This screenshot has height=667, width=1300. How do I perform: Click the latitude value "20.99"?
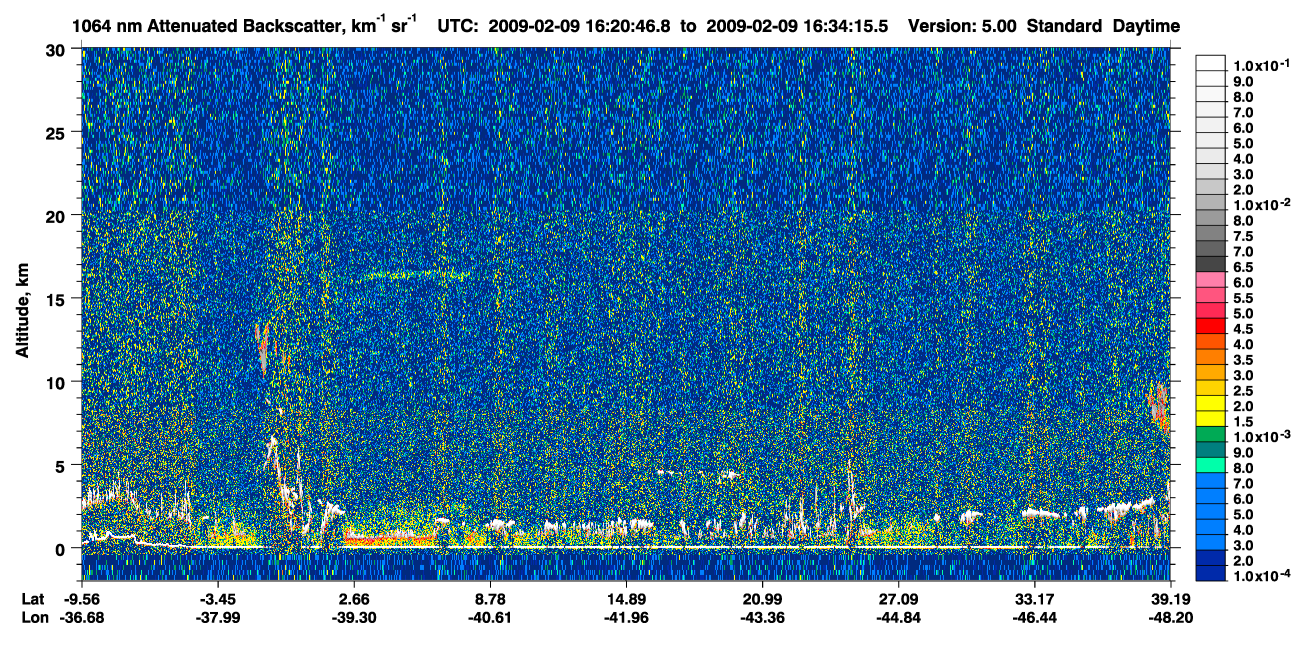click(x=763, y=599)
